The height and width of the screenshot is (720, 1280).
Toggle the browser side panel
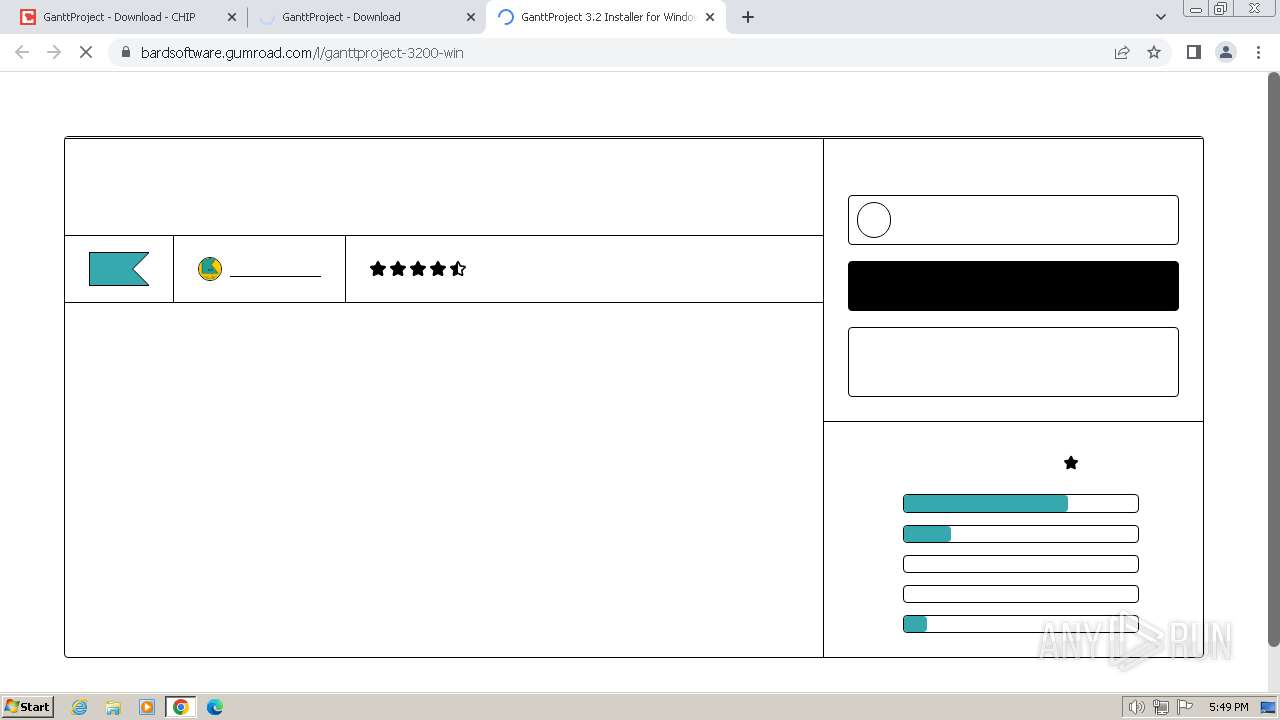tap(1193, 52)
